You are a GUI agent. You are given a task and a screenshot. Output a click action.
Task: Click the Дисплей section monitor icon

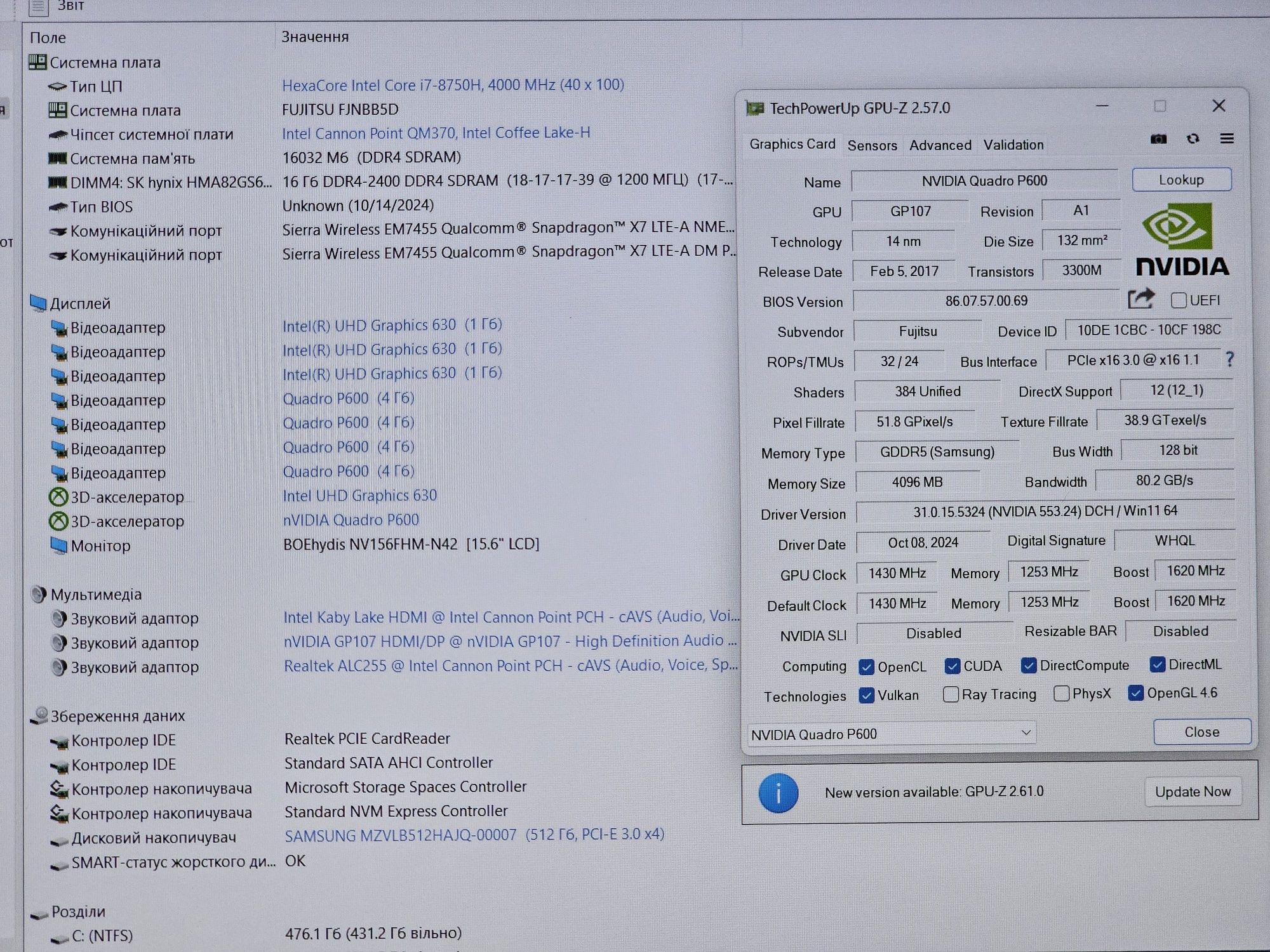[38, 303]
